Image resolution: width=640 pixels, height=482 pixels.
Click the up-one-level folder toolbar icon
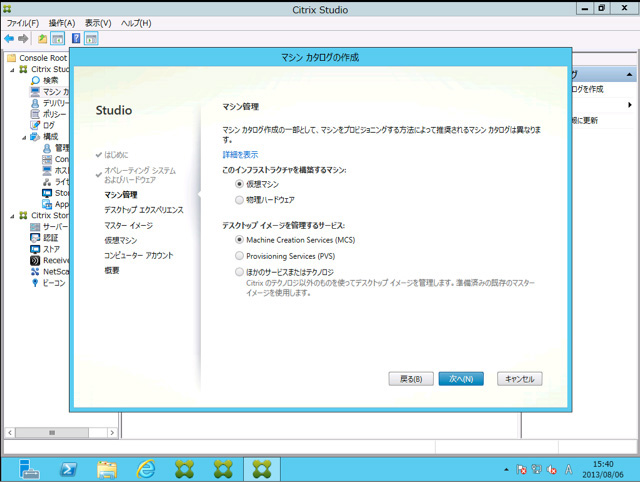click(42, 39)
